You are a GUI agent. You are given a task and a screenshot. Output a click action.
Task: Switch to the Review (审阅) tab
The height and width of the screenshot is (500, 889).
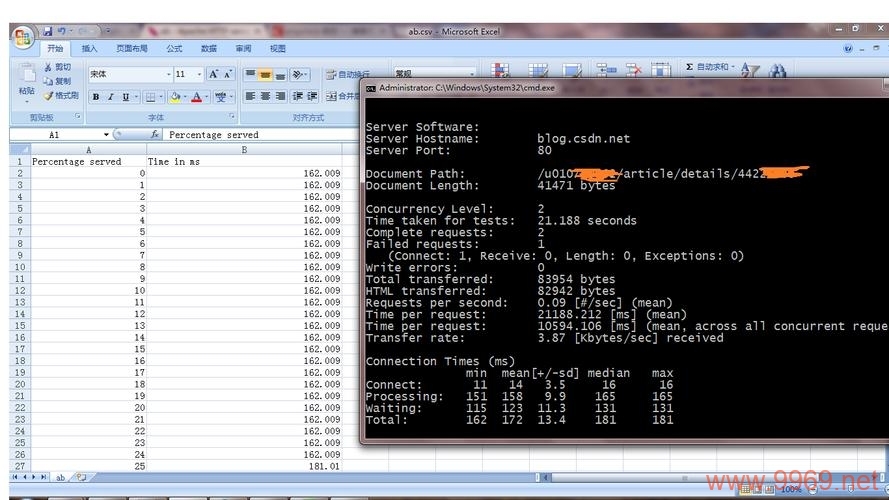pyautogui.click(x=243, y=49)
